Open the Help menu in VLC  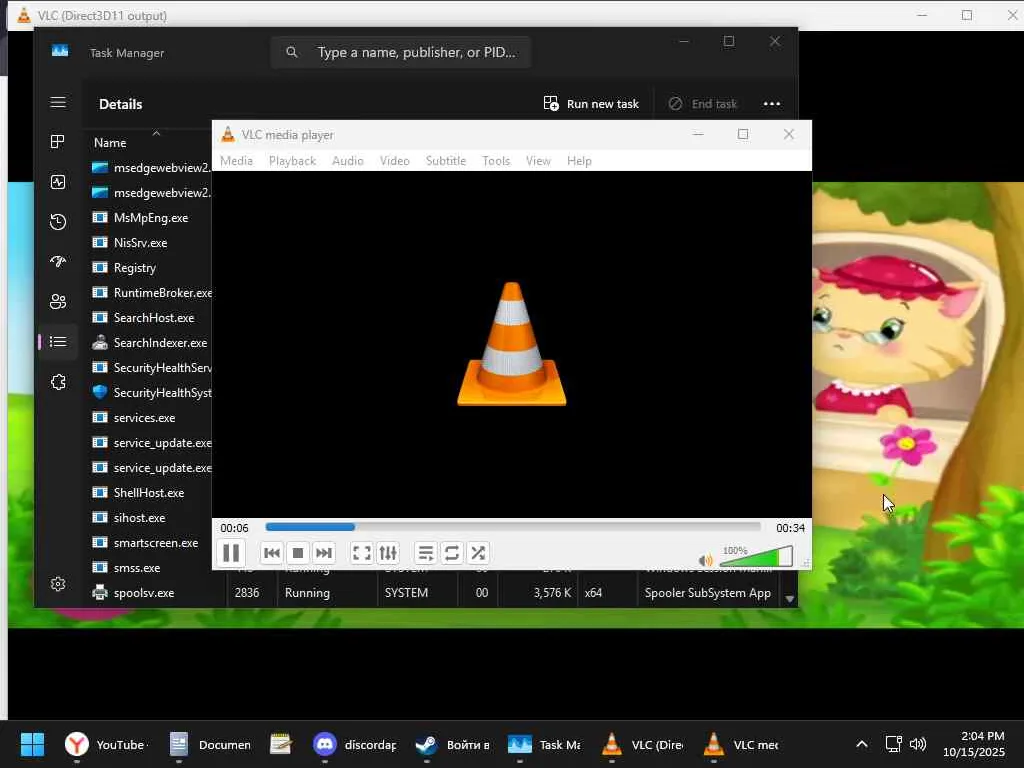click(x=579, y=161)
